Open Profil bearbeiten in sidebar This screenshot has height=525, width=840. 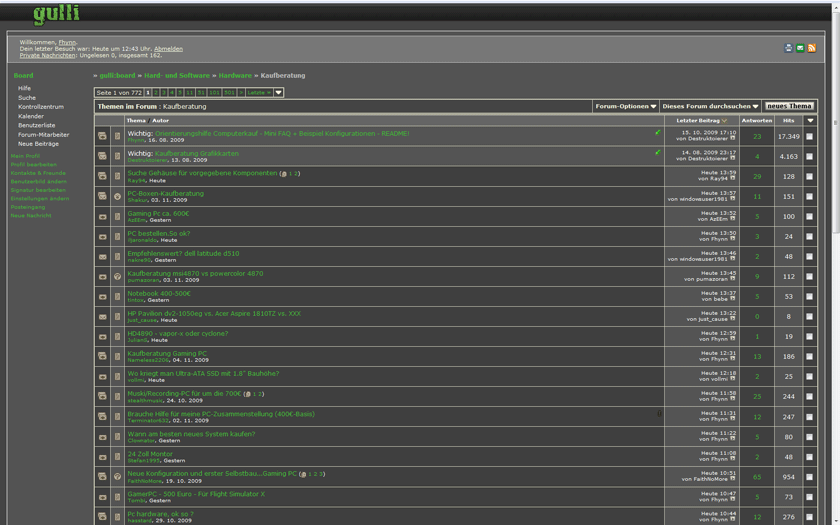coord(33,164)
